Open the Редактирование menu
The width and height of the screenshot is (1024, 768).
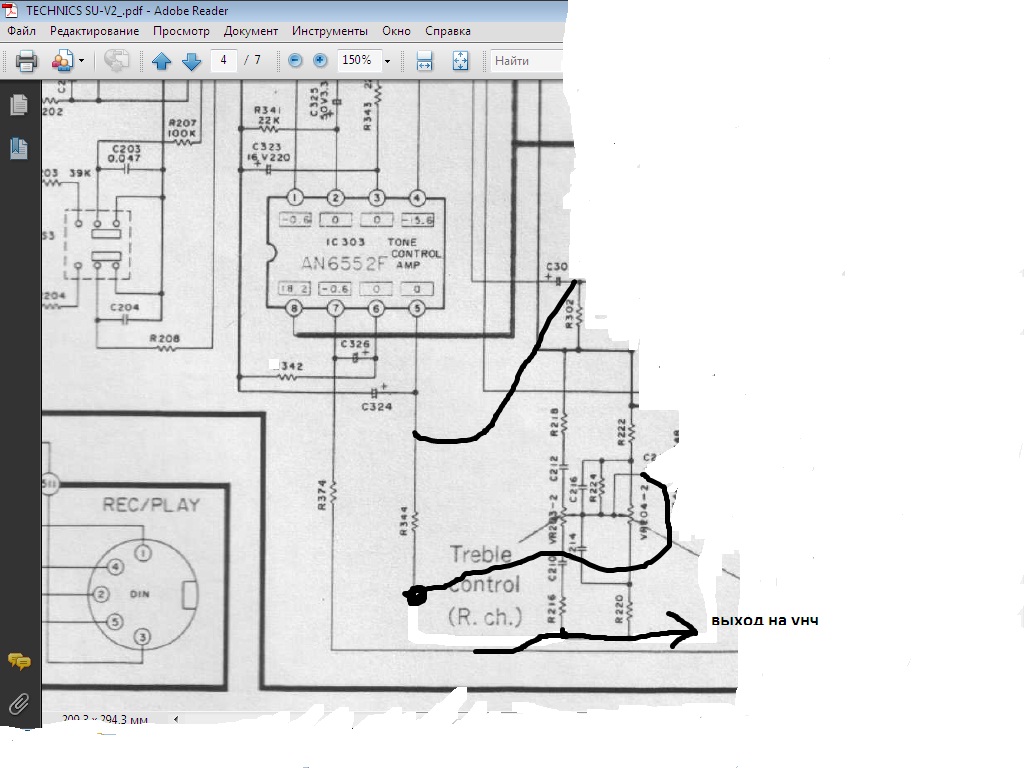(95, 31)
